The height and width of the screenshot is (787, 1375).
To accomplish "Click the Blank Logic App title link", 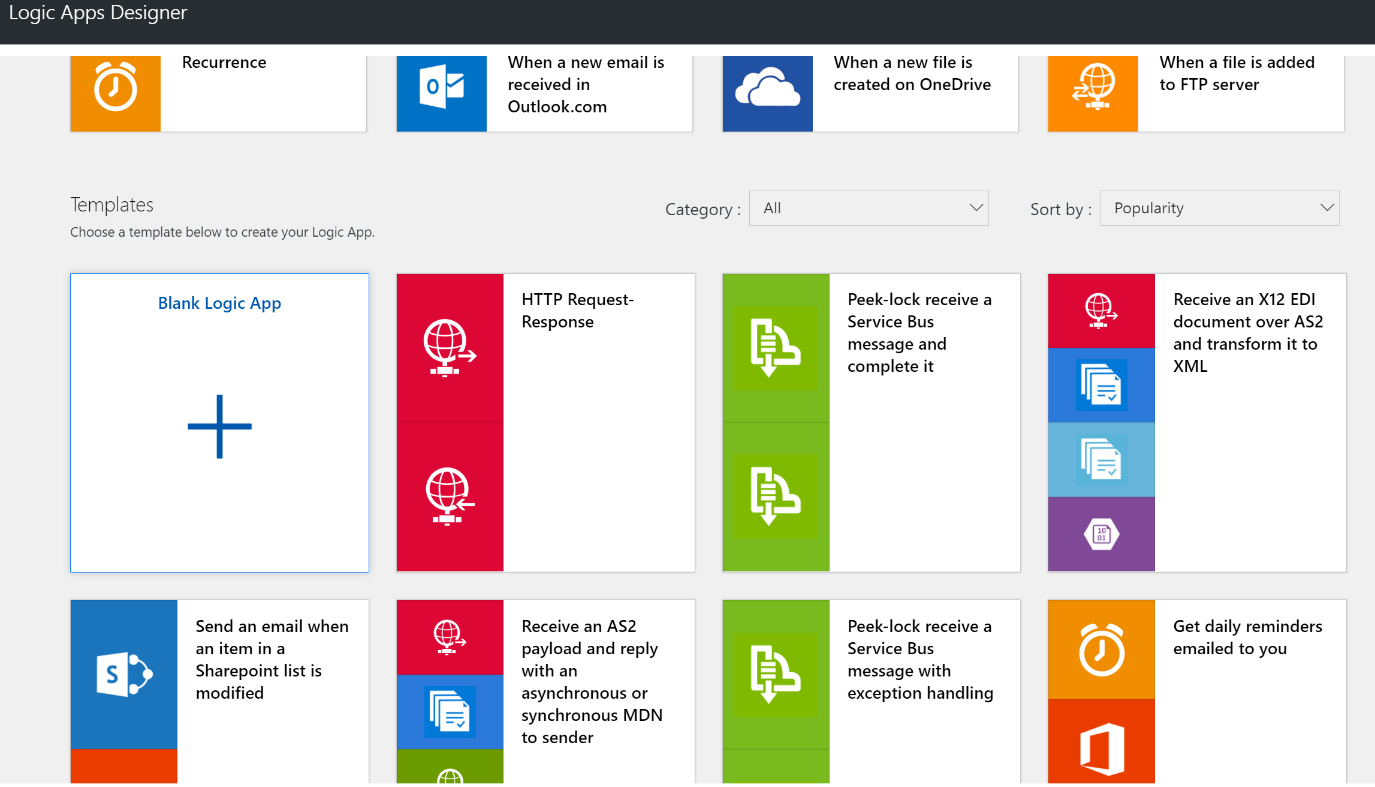I will 220,304.
